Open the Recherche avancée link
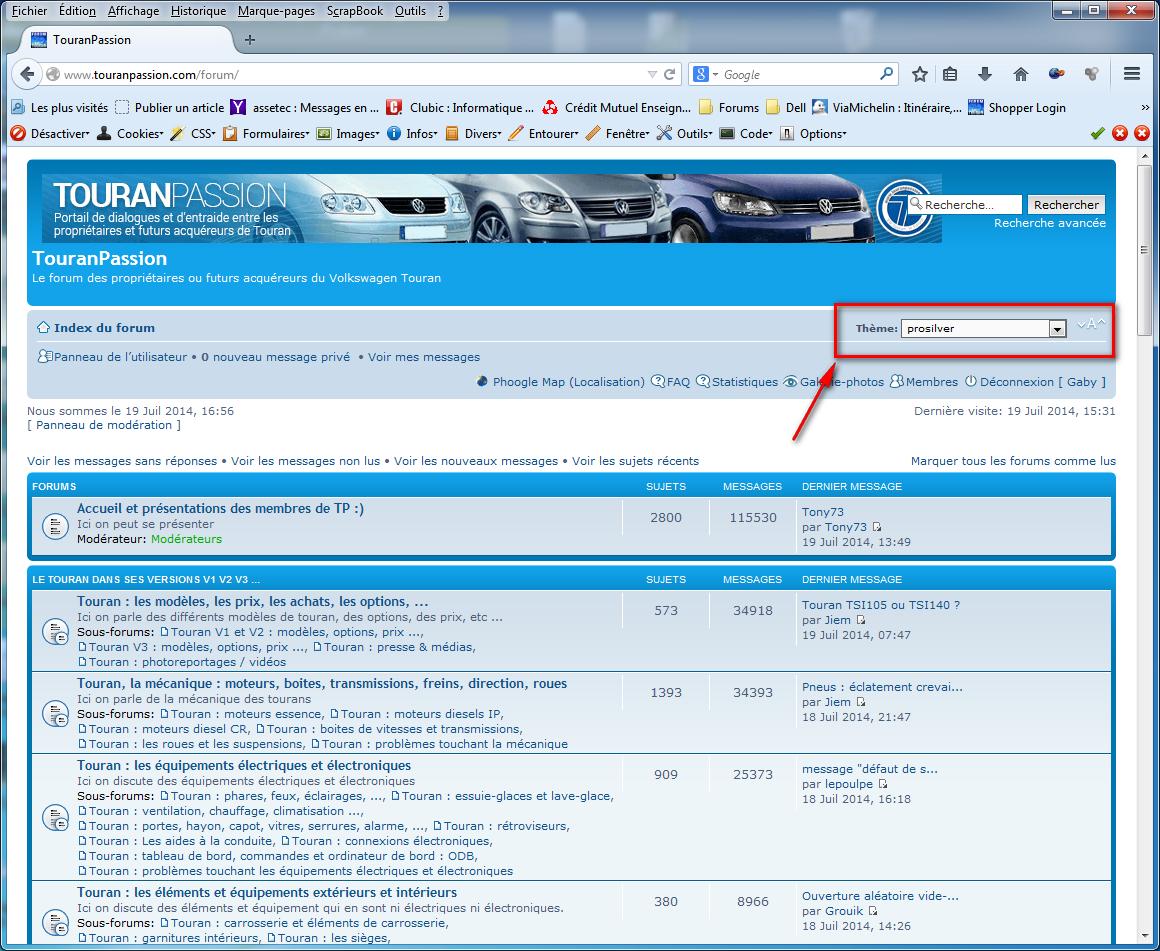This screenshot has height=951, width=1160. (1049, 223)
